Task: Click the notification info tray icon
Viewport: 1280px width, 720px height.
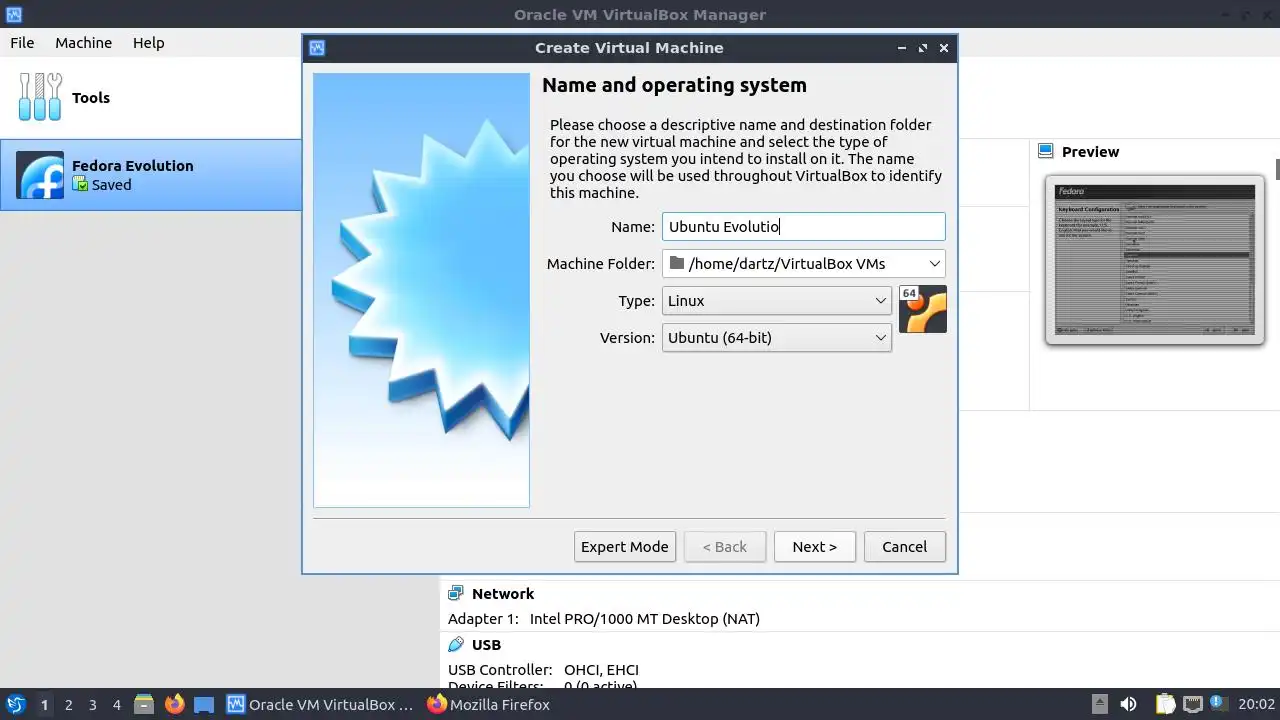Action: tap(1219, 704)
